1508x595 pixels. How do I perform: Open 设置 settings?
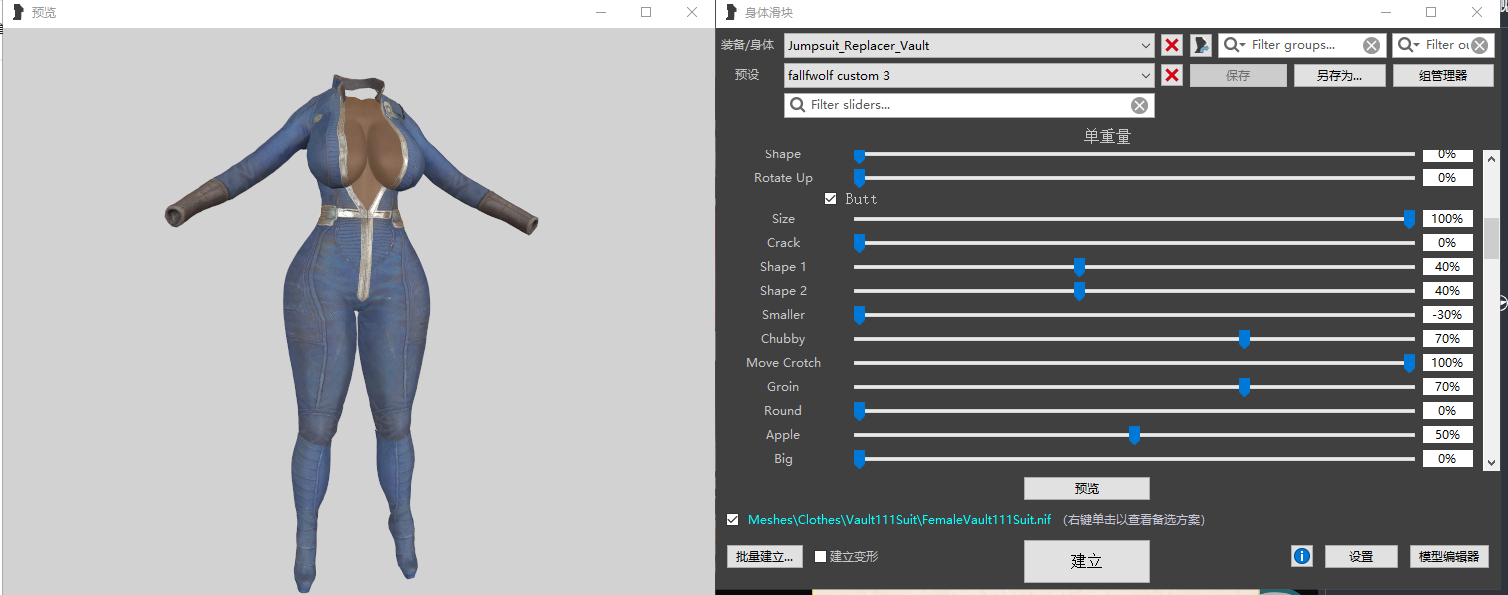[x=1360, y=556]
